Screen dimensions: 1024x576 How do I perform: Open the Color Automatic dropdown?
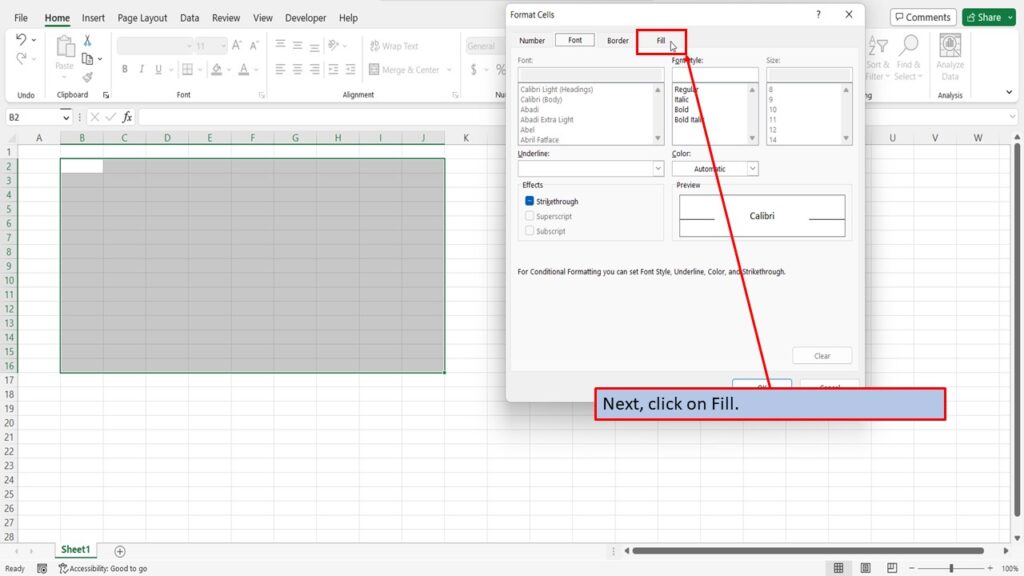tap(752, 168)
